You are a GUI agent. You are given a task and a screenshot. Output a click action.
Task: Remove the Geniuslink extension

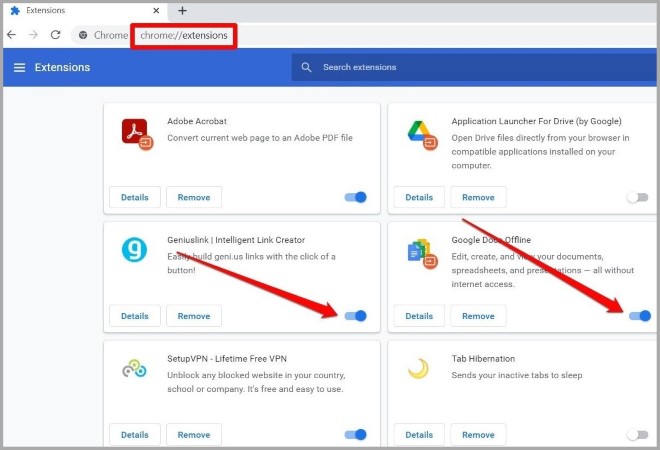(194, 316)
